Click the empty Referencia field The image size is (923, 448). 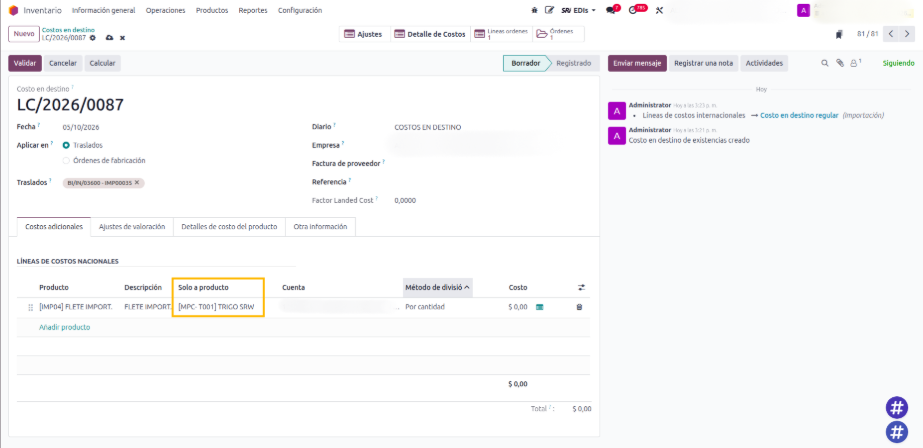[x=492, y=182]
